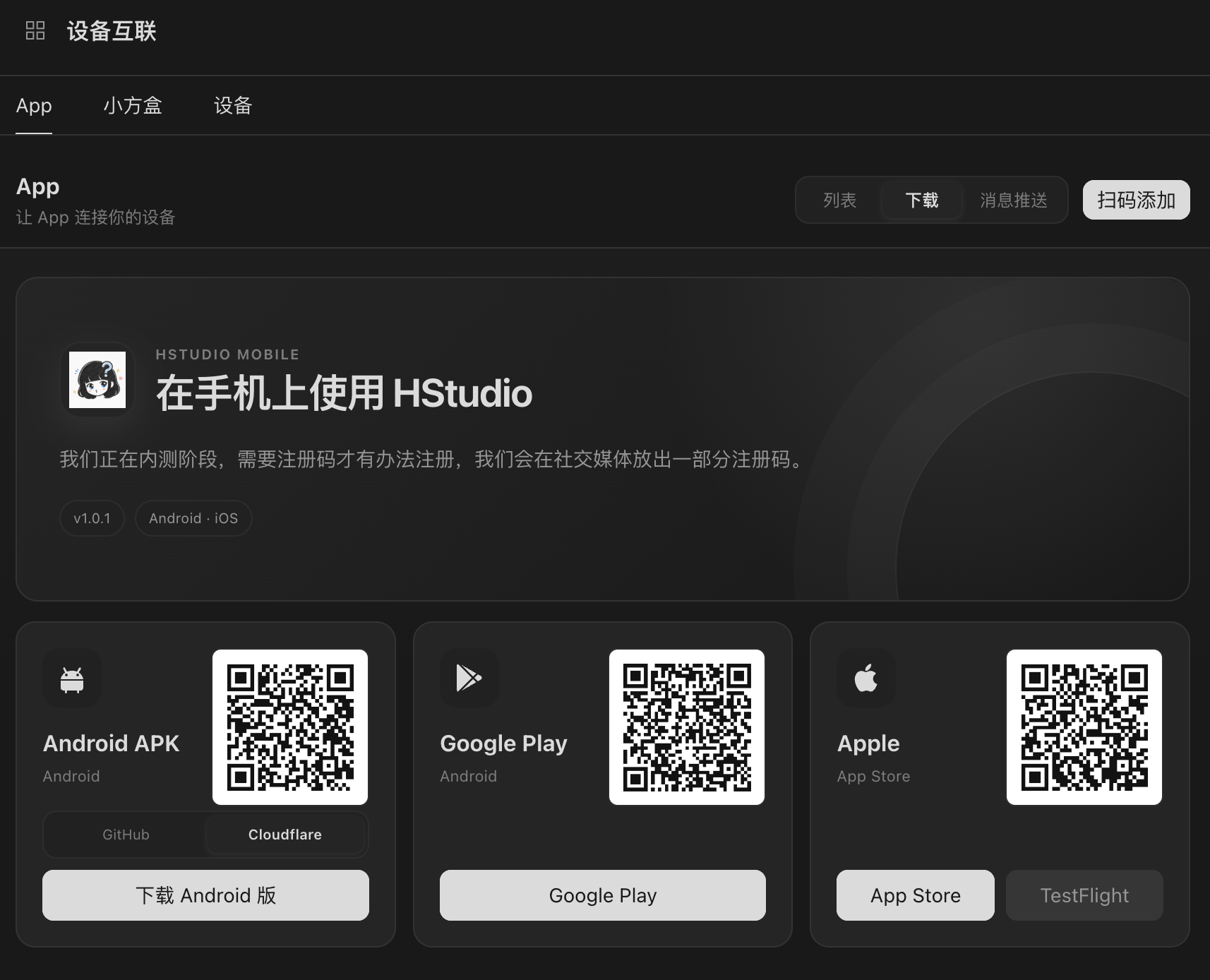Screen dimensions: 1210x980
Task: Click the 设备互联 page title
Action: point(112,31)
